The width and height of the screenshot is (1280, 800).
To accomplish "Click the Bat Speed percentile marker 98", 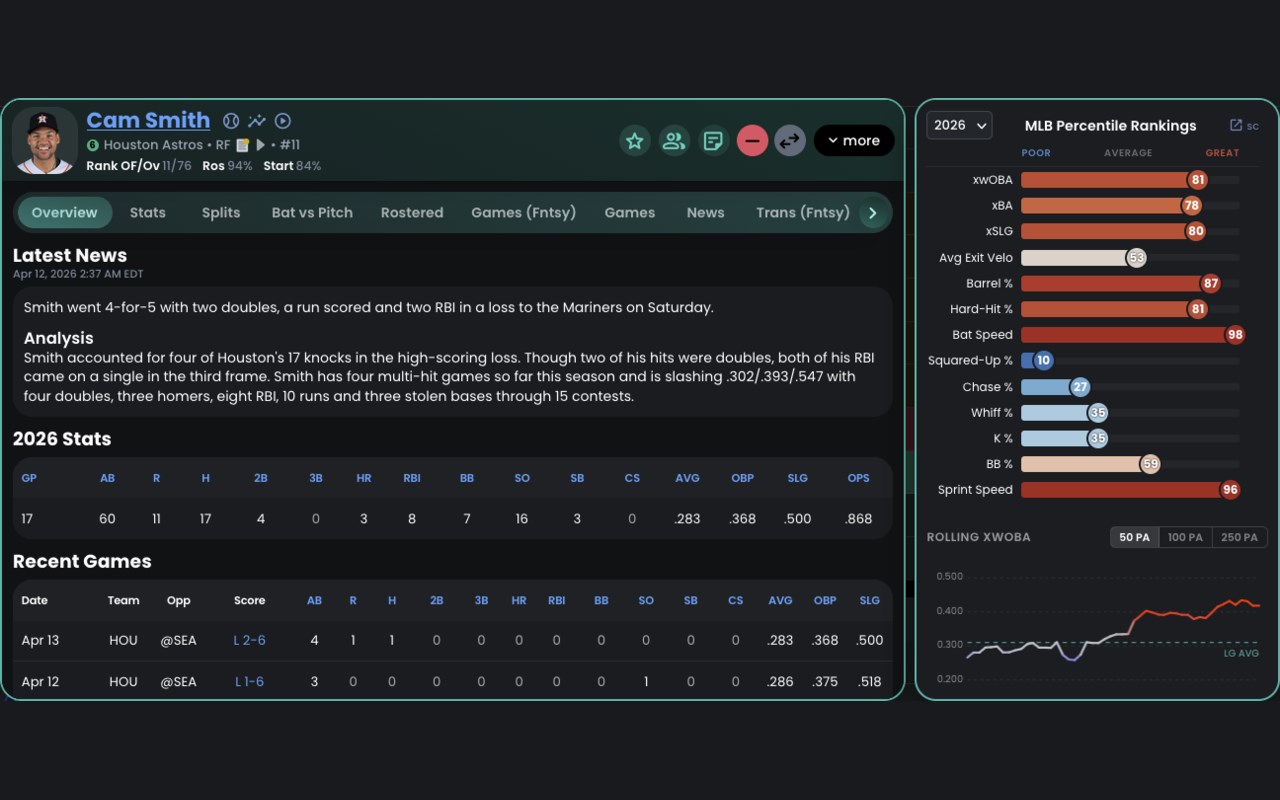I will click(1236, 335).
